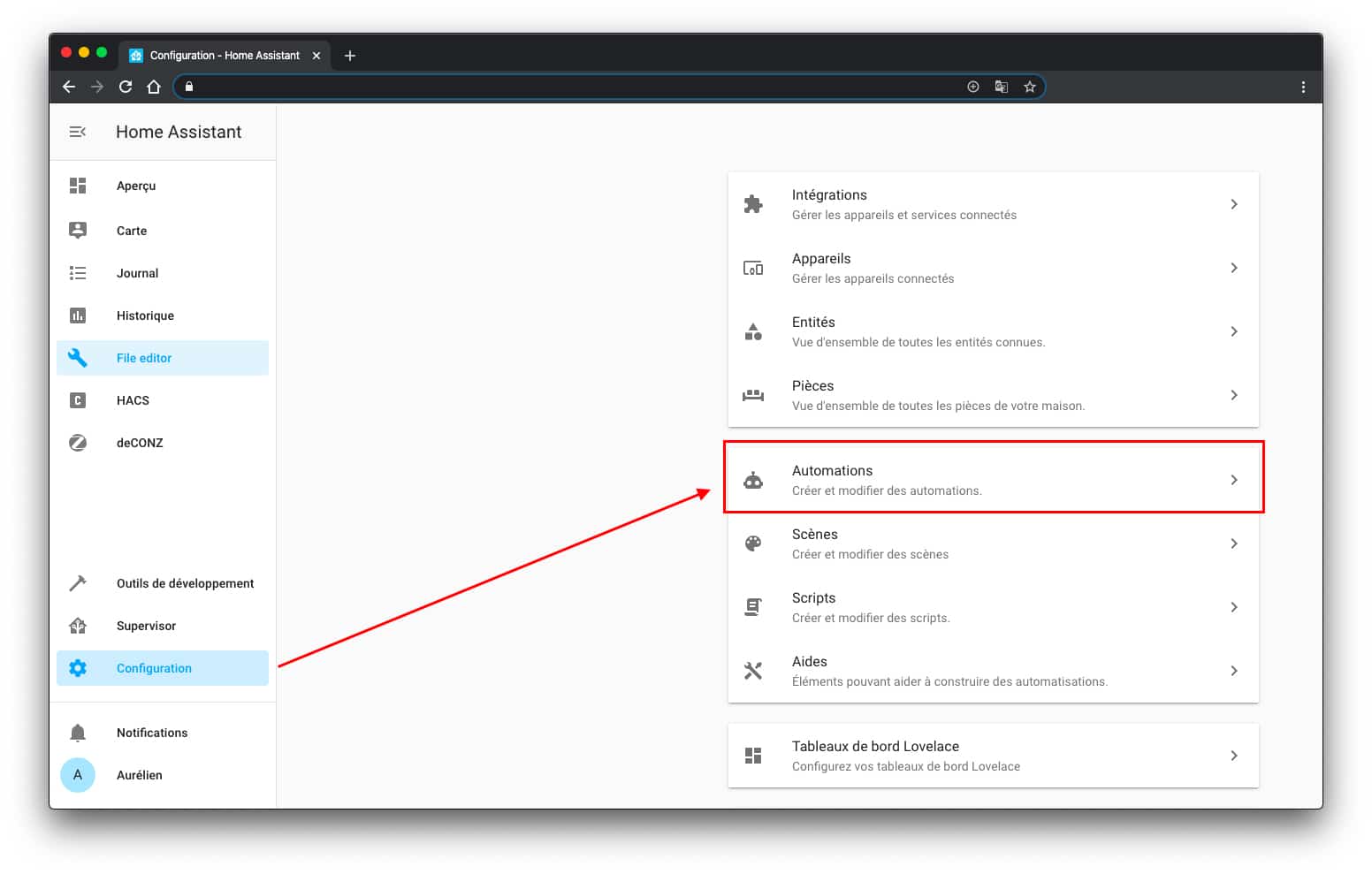The width and height of the screenshot is (1372, 874).
Task: Collapse the Home Assistant sidebar menu icon
Action: click(x=78, y=132)
